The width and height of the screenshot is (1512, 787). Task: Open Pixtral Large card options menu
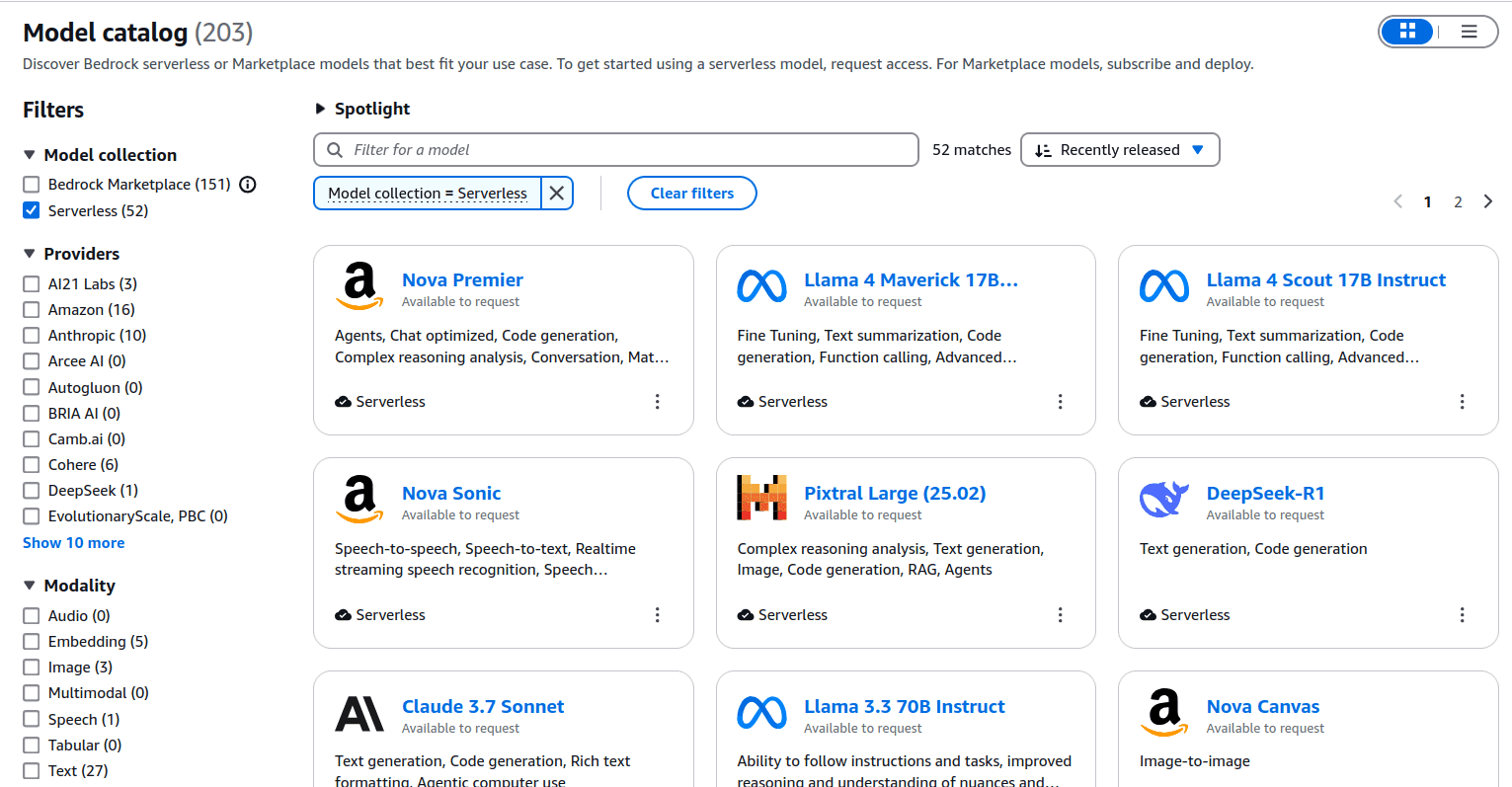[x=1061, y=615]
